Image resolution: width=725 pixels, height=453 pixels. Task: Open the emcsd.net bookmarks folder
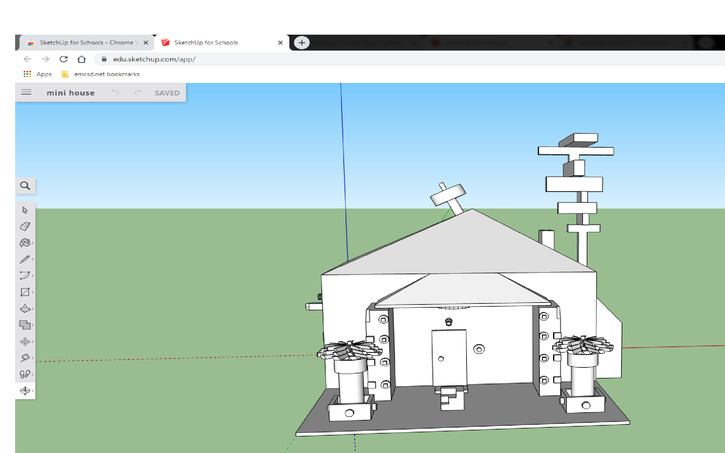tap(100, 74)
